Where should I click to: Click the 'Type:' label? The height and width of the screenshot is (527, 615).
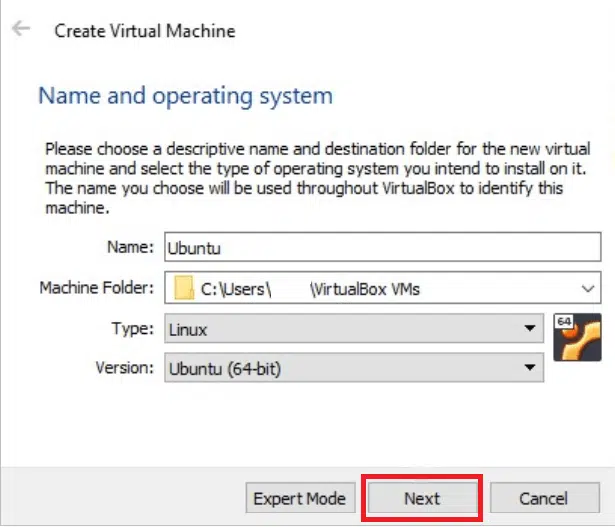133,328
